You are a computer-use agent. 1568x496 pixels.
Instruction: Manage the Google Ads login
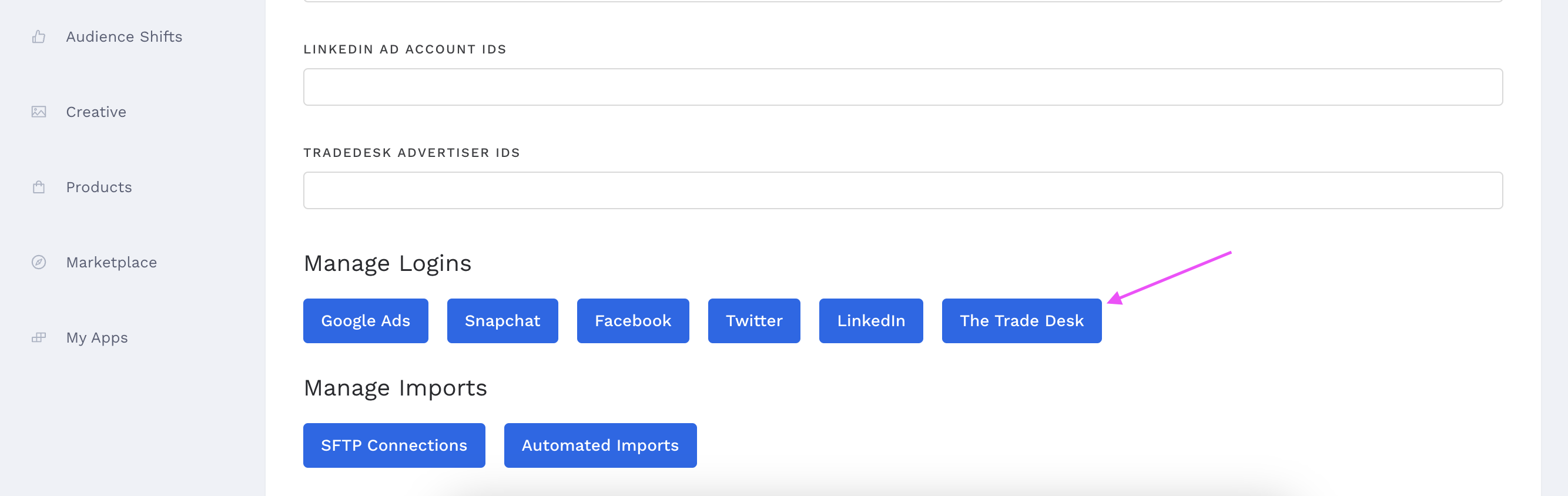click(x=365, y=321)
